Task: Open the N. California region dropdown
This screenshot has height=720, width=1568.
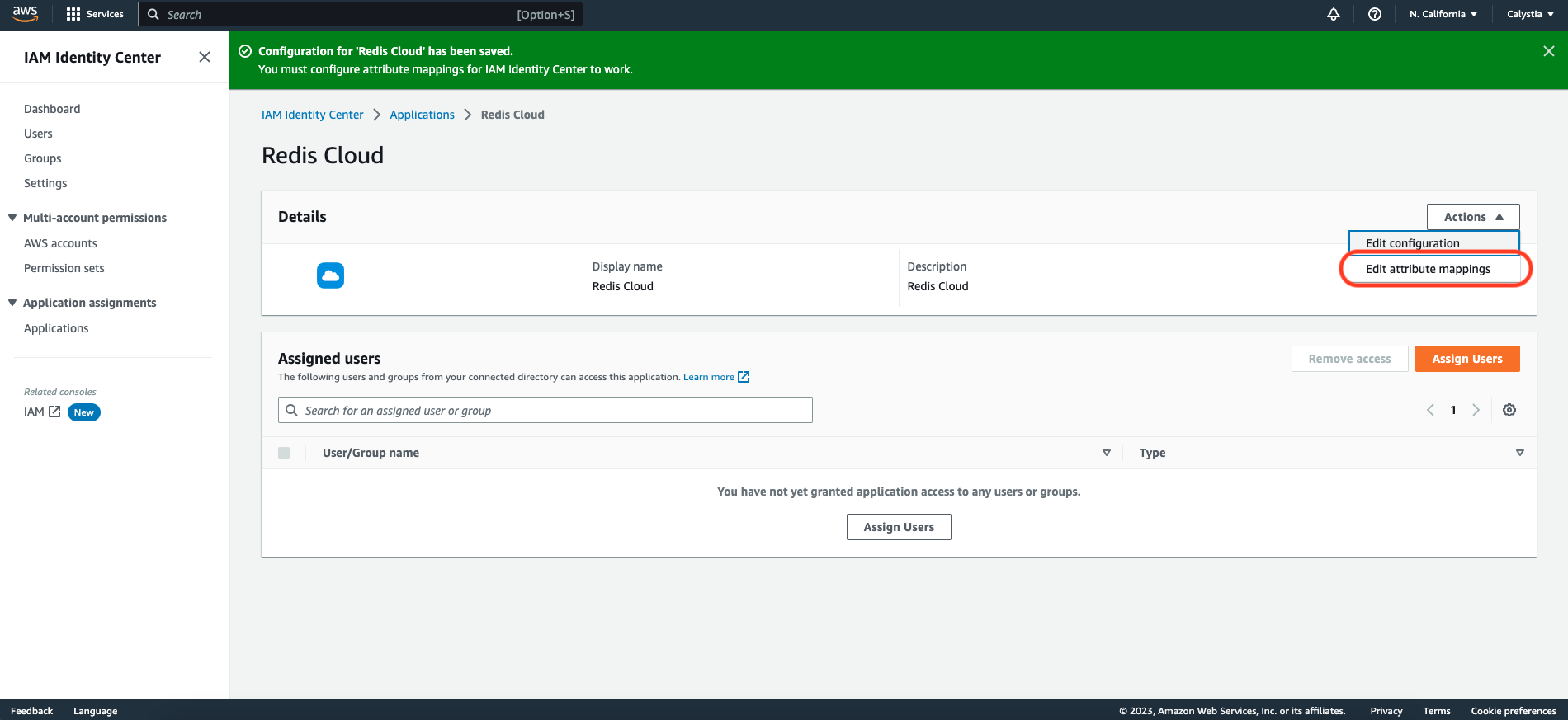Action: tap(1443, 14)
